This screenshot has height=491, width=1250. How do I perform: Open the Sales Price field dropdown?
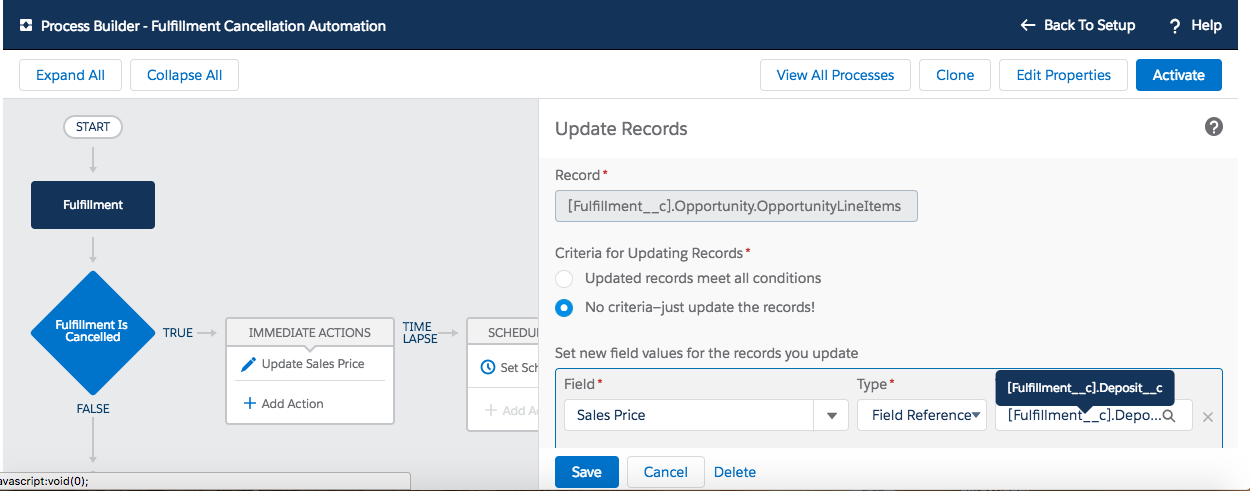831,415
